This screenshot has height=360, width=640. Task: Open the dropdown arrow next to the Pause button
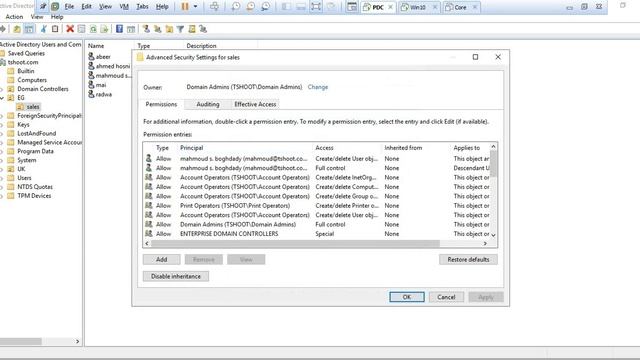(x=196, y=7)
